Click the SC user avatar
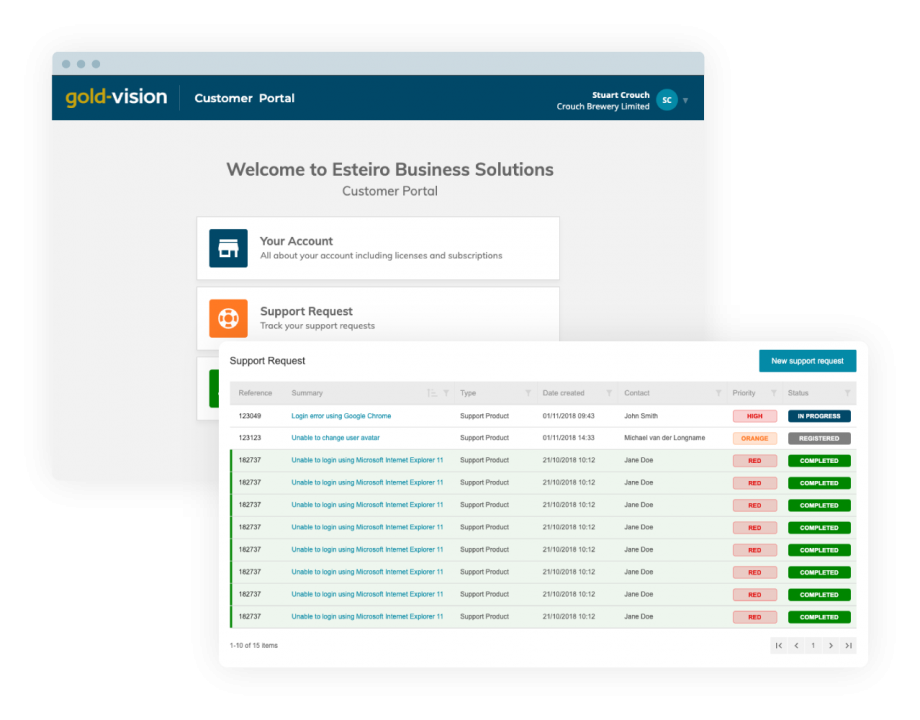 tap(667, 100)
